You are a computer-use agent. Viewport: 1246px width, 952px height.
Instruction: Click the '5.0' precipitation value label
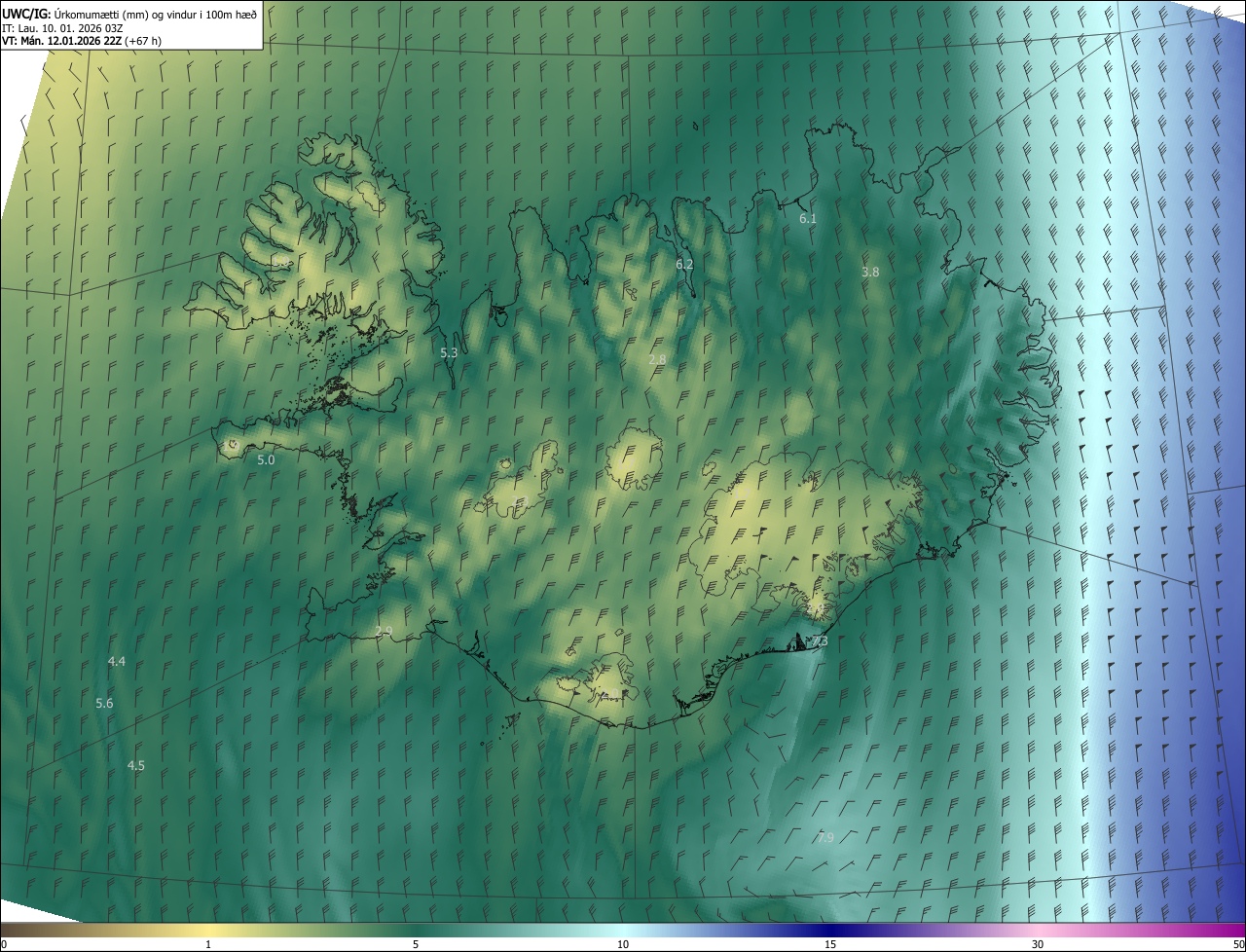click(x=266, y=459)
